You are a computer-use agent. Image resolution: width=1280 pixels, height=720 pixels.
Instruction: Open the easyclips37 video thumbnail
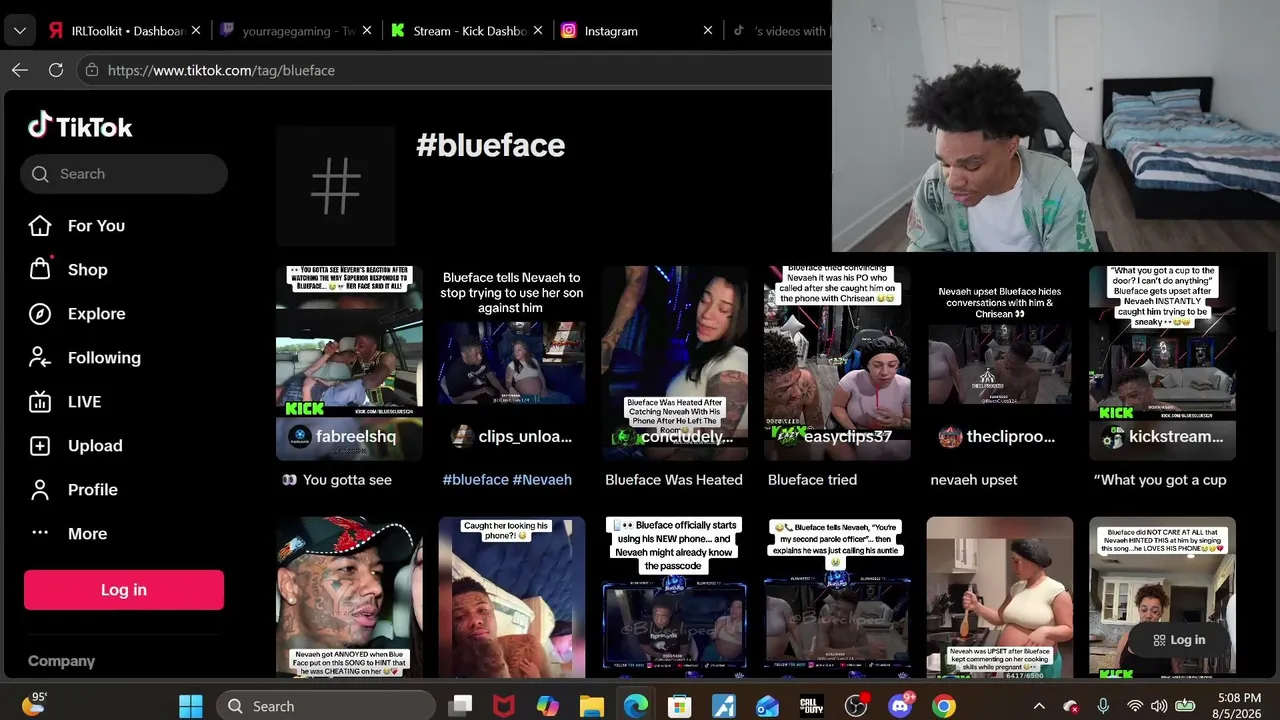click(837, 363)
